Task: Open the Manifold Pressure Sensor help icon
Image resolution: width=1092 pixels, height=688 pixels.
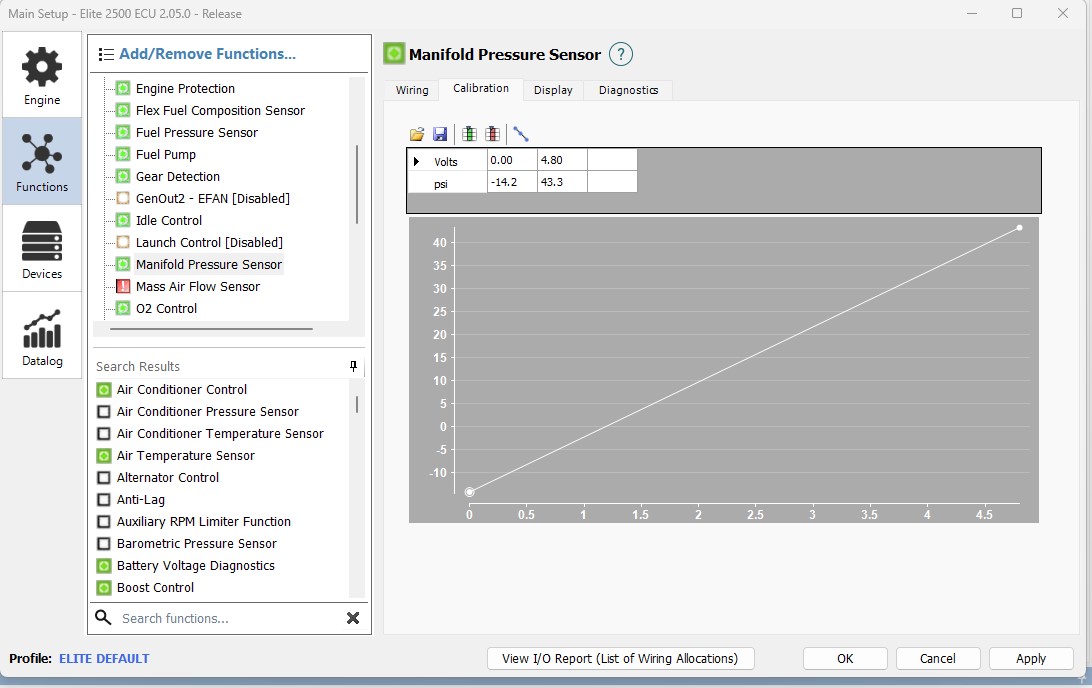Action: [x=621, y=55]
